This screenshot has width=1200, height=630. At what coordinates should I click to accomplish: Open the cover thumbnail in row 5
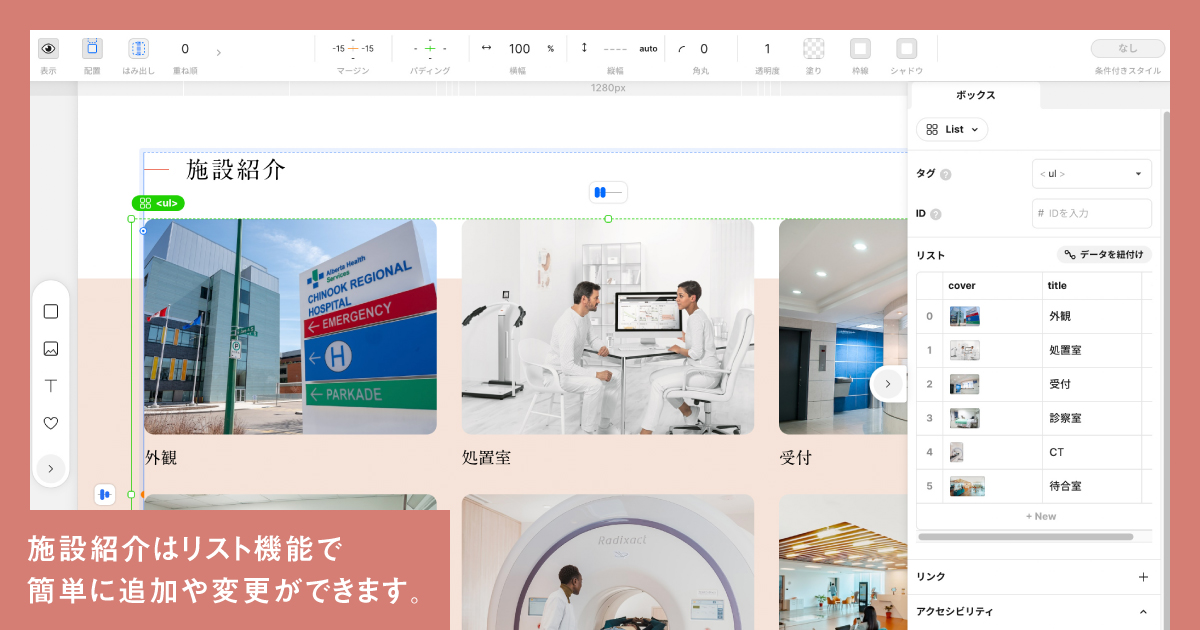(967, 486)
